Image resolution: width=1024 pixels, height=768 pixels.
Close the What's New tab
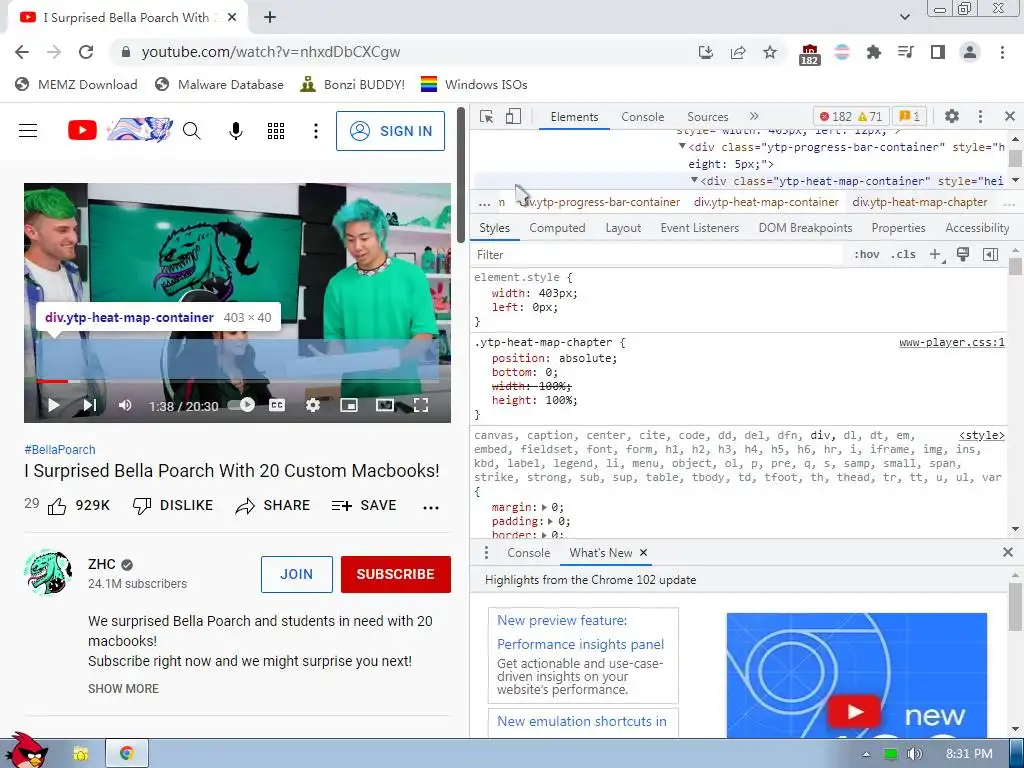(643, 553)
